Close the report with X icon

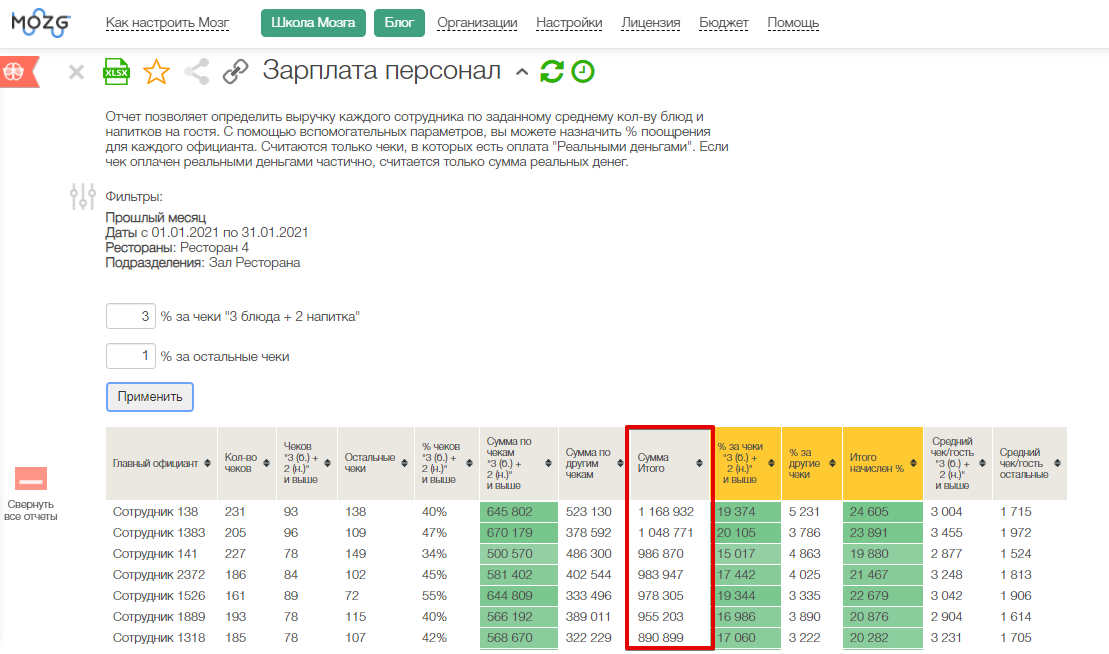point(76,71)
